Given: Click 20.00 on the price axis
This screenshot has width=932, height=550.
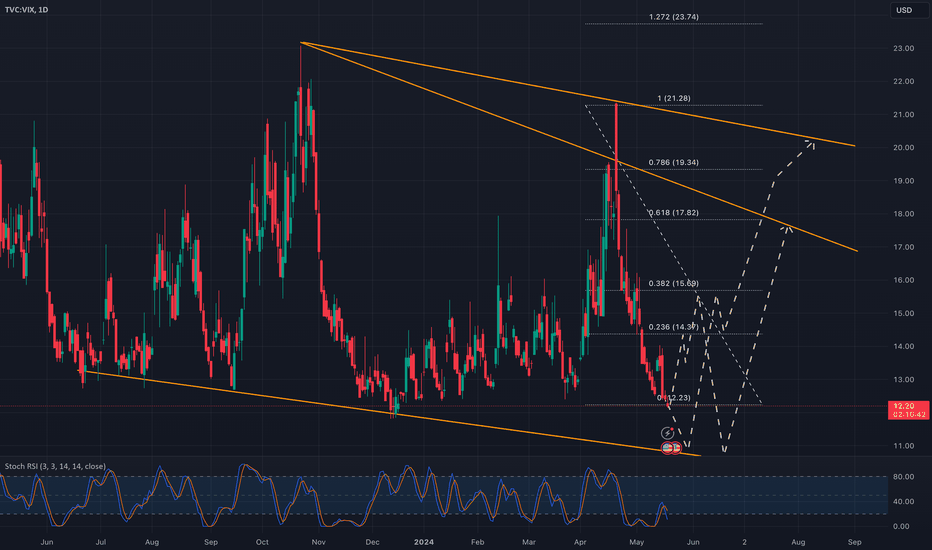Looking at the screenshot, I should (903, 148).
